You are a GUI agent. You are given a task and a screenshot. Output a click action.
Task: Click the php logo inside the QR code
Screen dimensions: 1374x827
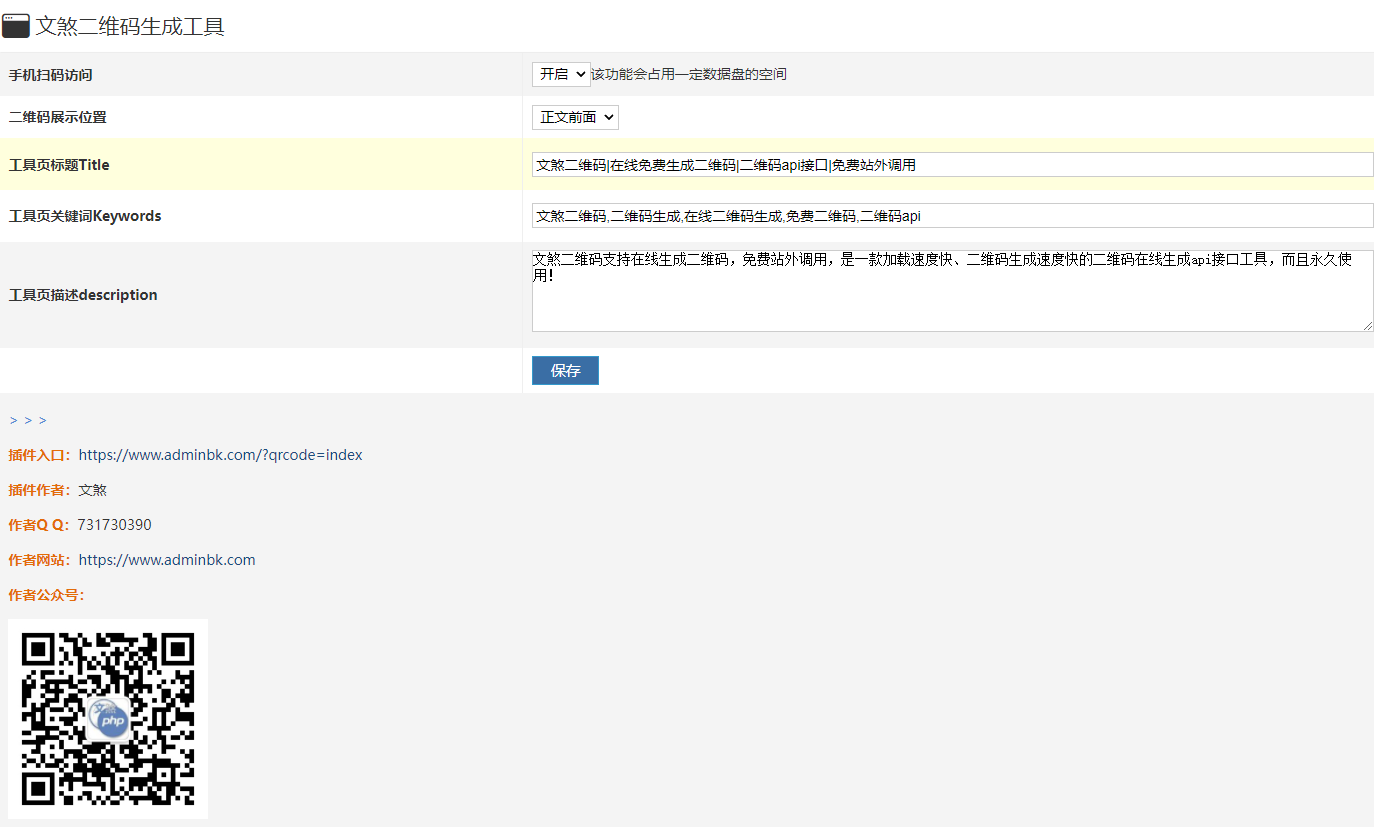point(108,719)
